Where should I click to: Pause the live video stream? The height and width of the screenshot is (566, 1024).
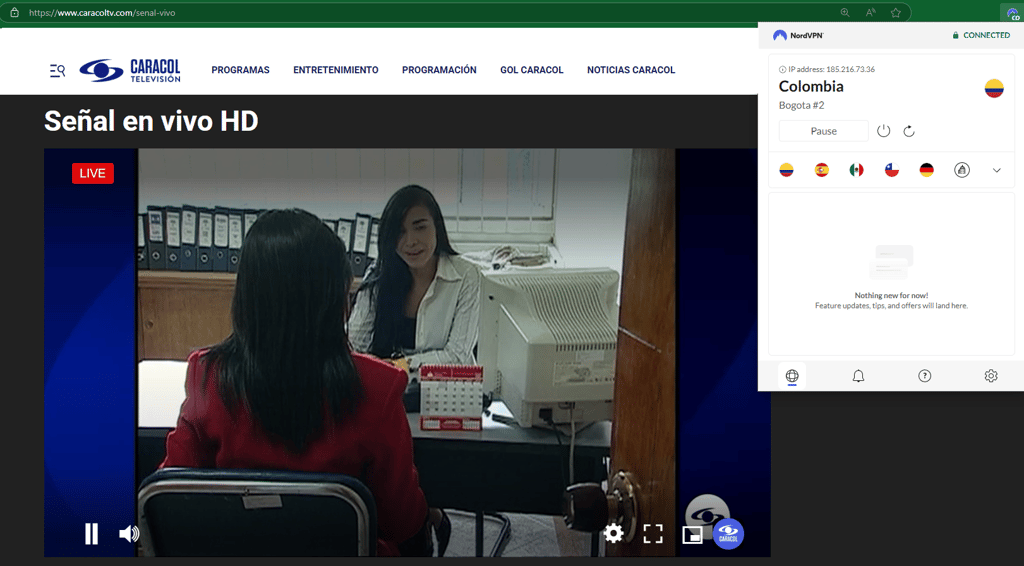[91, 534]
